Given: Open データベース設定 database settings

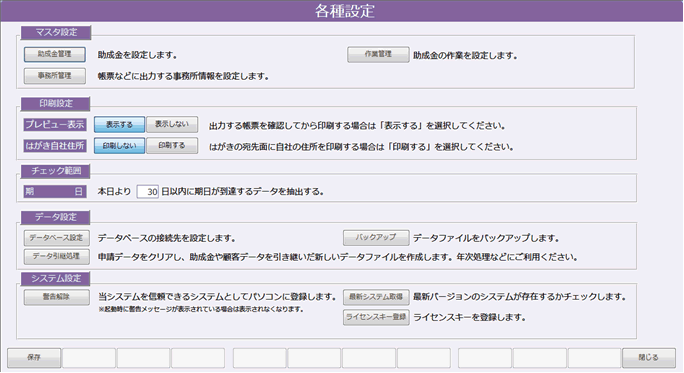Looking at the screenshot, I should click(x=56, y=238).
